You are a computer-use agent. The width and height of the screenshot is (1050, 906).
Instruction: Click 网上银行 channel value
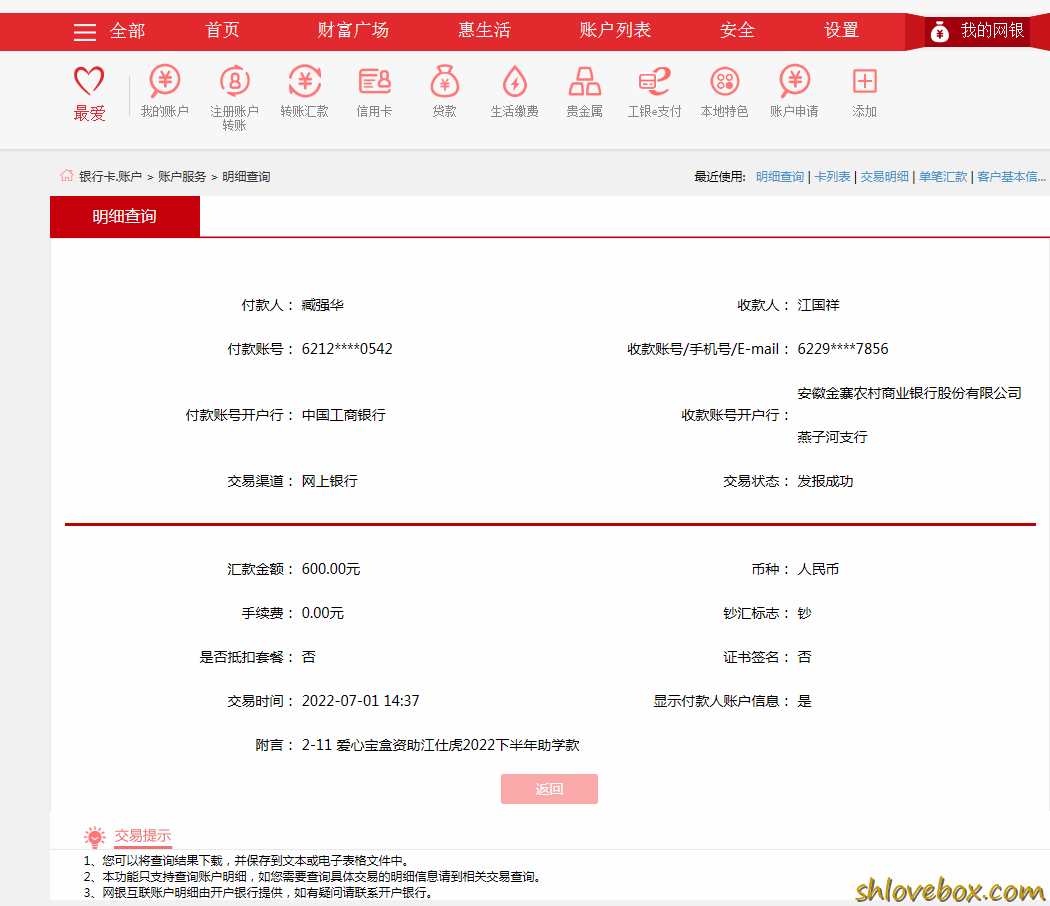(x=329, y=481)
